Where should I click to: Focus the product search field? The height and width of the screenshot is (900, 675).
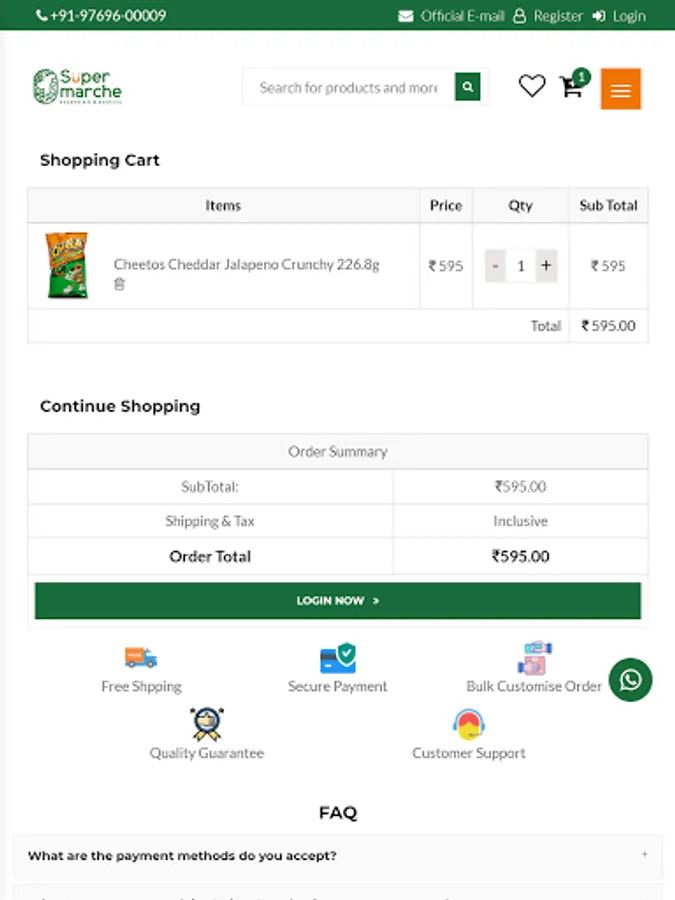coord(348,87)
